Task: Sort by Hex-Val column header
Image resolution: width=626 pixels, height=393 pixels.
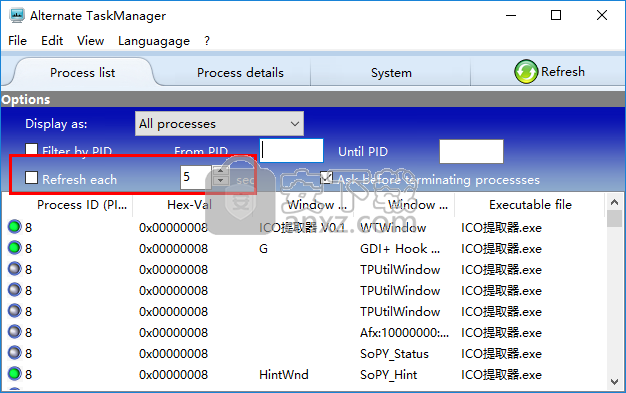Action: click(x=189, y=205)
